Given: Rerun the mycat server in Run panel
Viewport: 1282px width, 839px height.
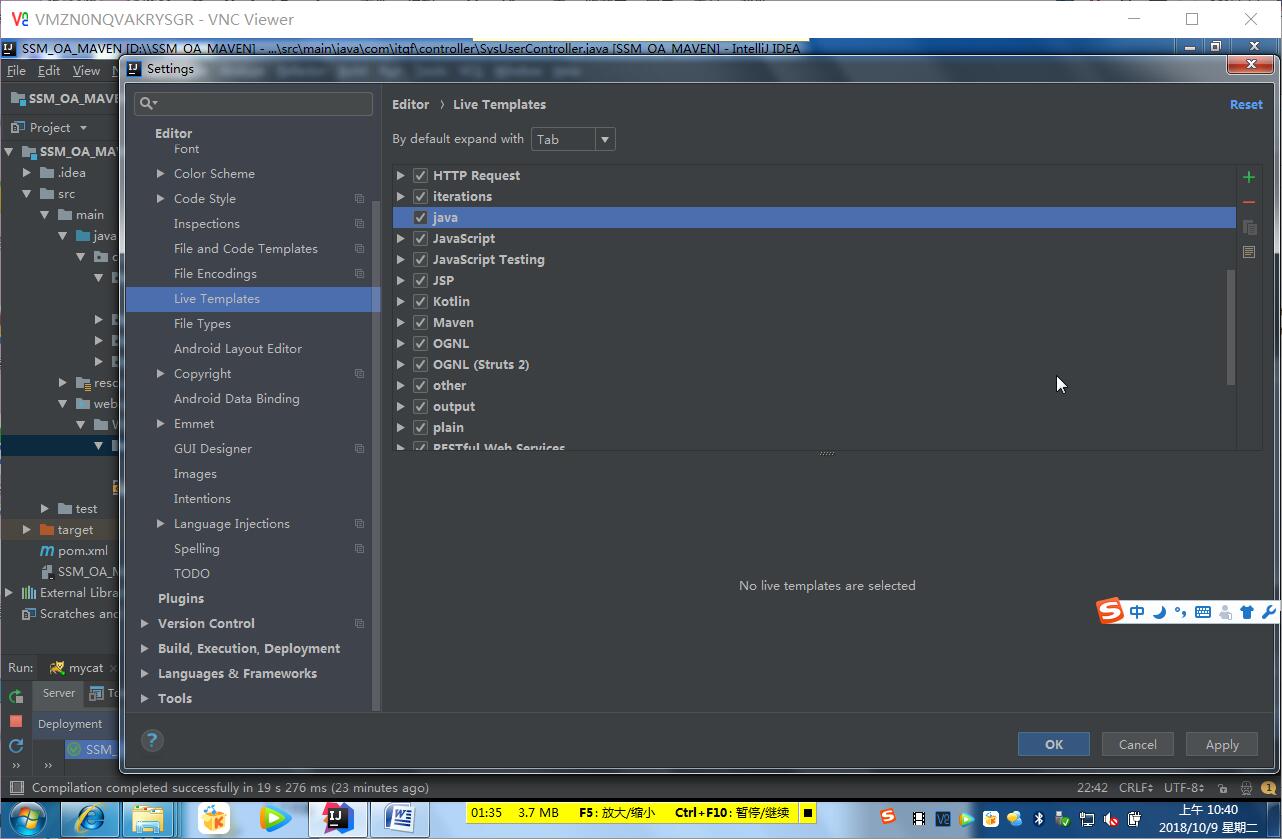Looking at the screenshot, I should click(16, 696).
